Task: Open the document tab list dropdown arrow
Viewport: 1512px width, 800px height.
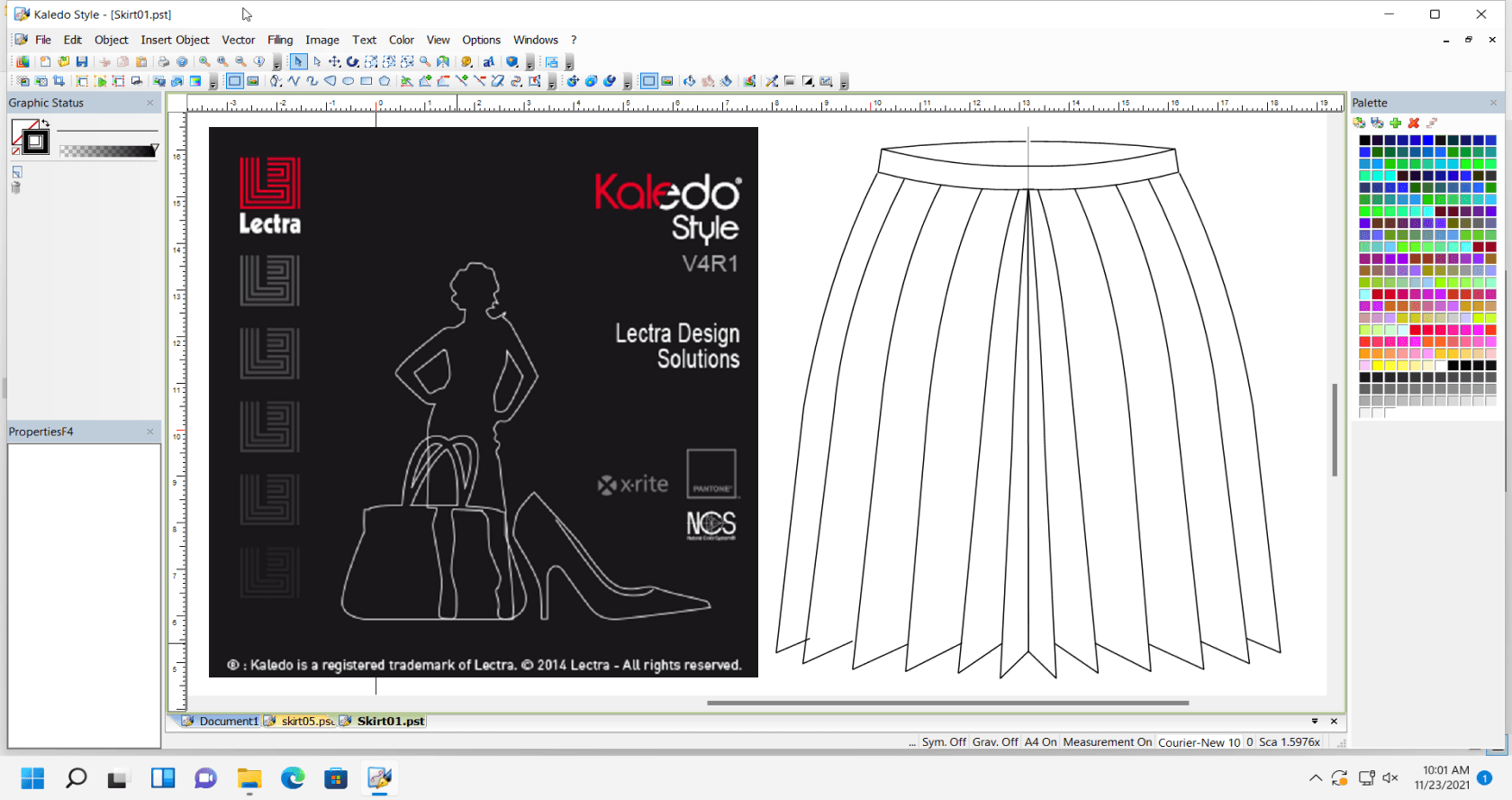Action: click(1315, 721)
